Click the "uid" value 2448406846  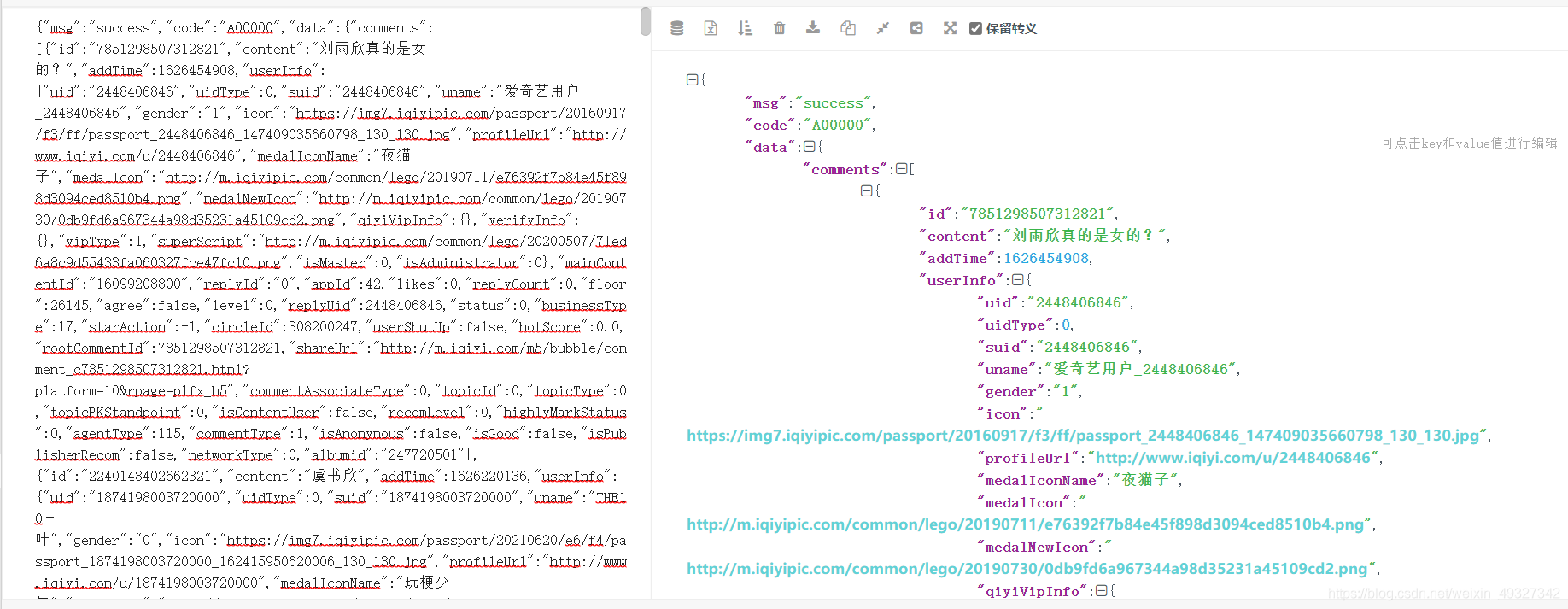point(1079,302)
